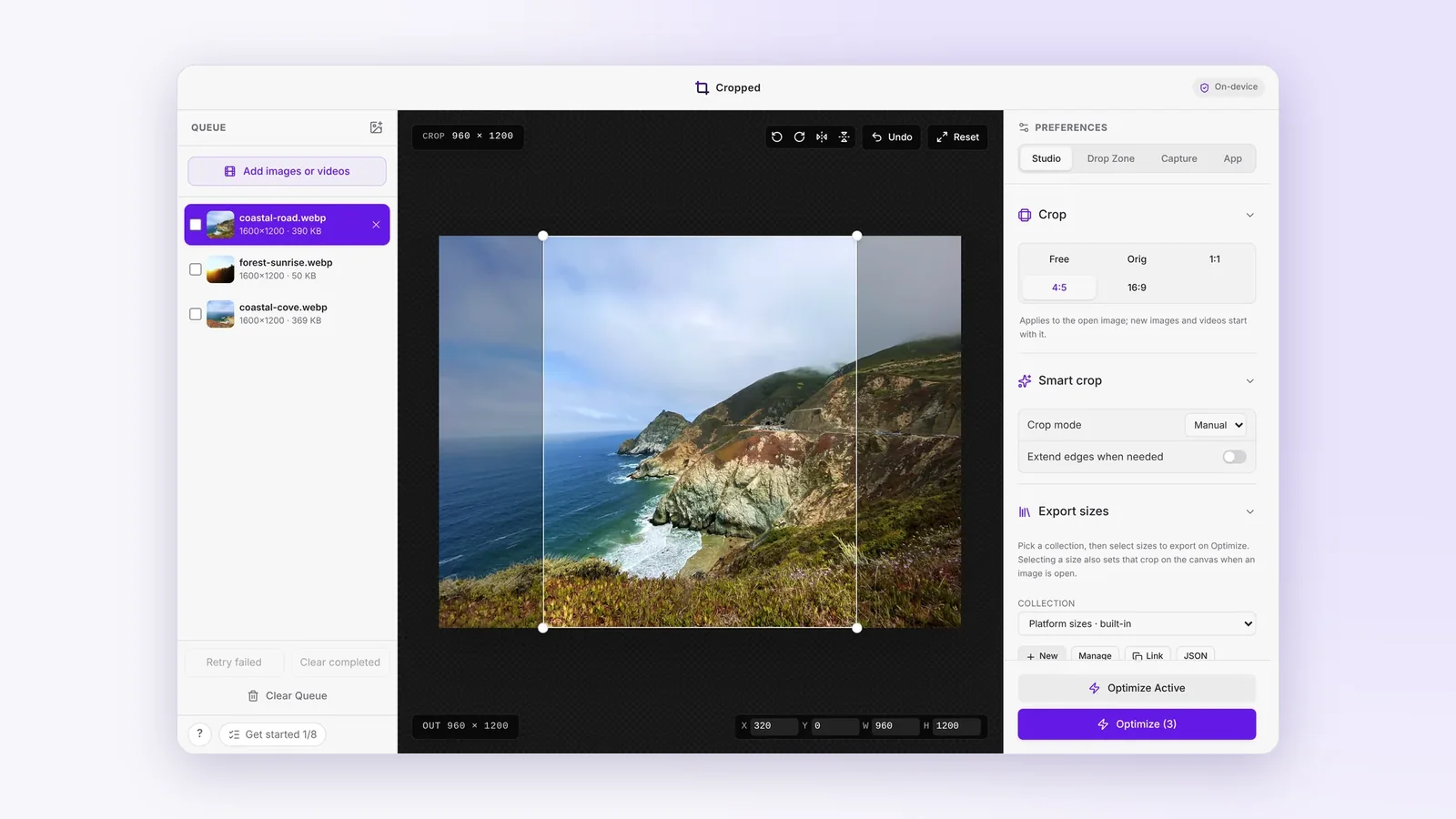Tick the coastal-road.webp checkbox
Screen dimensions: 1456x819
click(196, 225)
